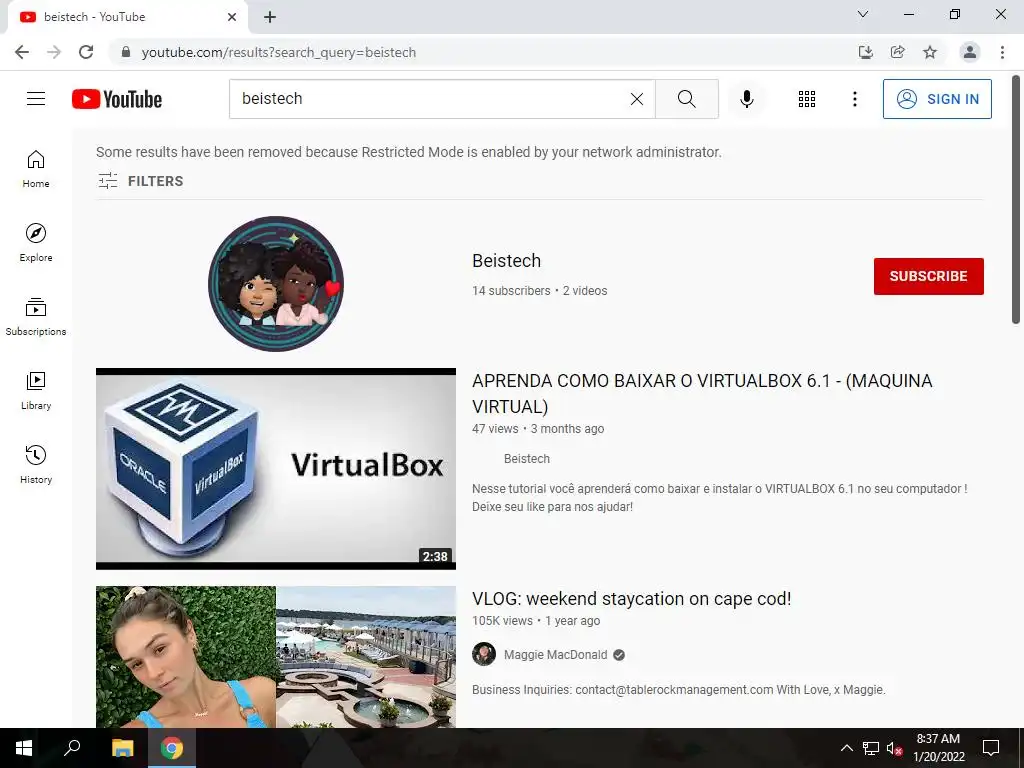The image size is (1024, 768).
Task: Open the Beistech channel name link
Action: click(x=507, y=261)
